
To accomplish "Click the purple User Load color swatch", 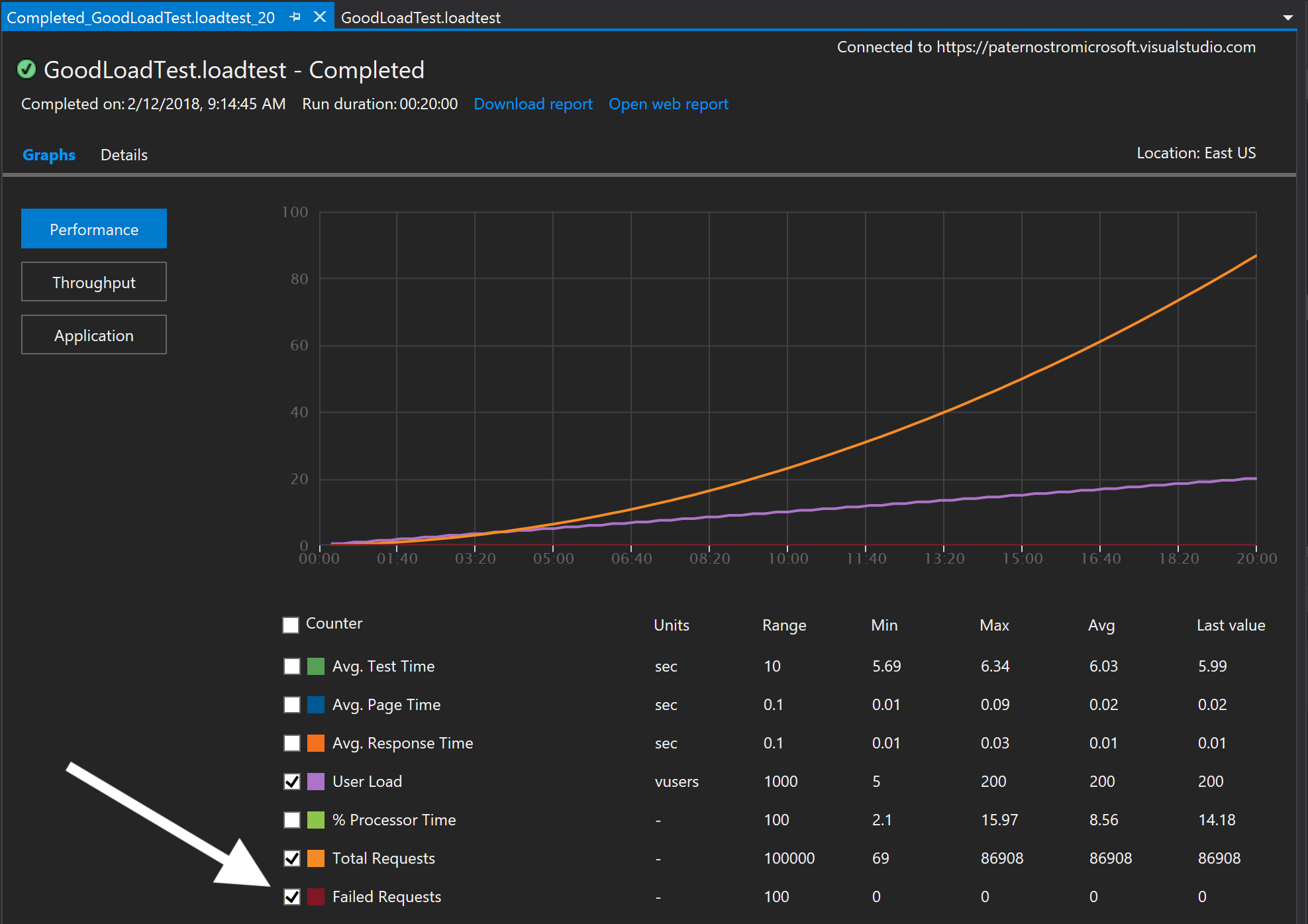I will (x=316, y=782).
